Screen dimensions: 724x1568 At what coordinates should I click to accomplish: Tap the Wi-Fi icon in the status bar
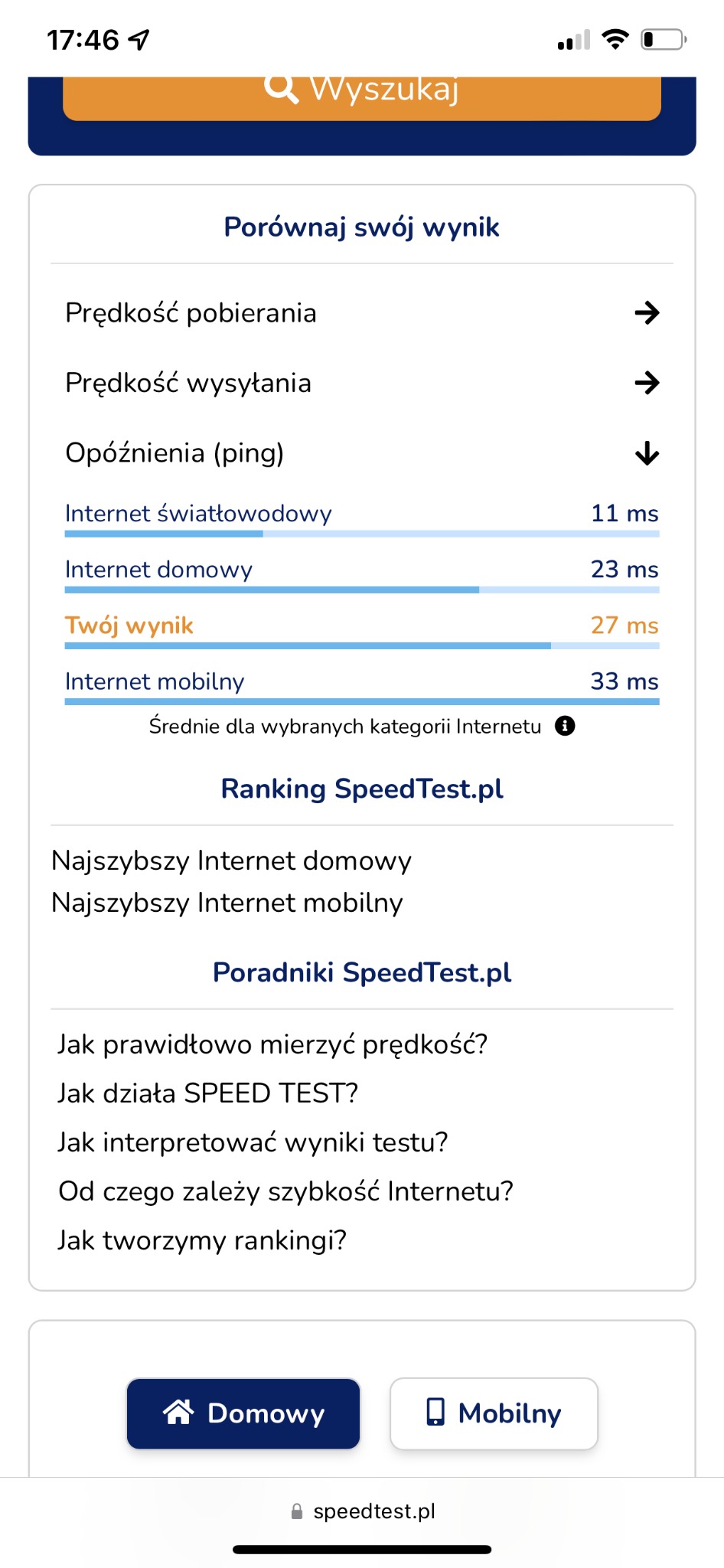pos(617,38)
